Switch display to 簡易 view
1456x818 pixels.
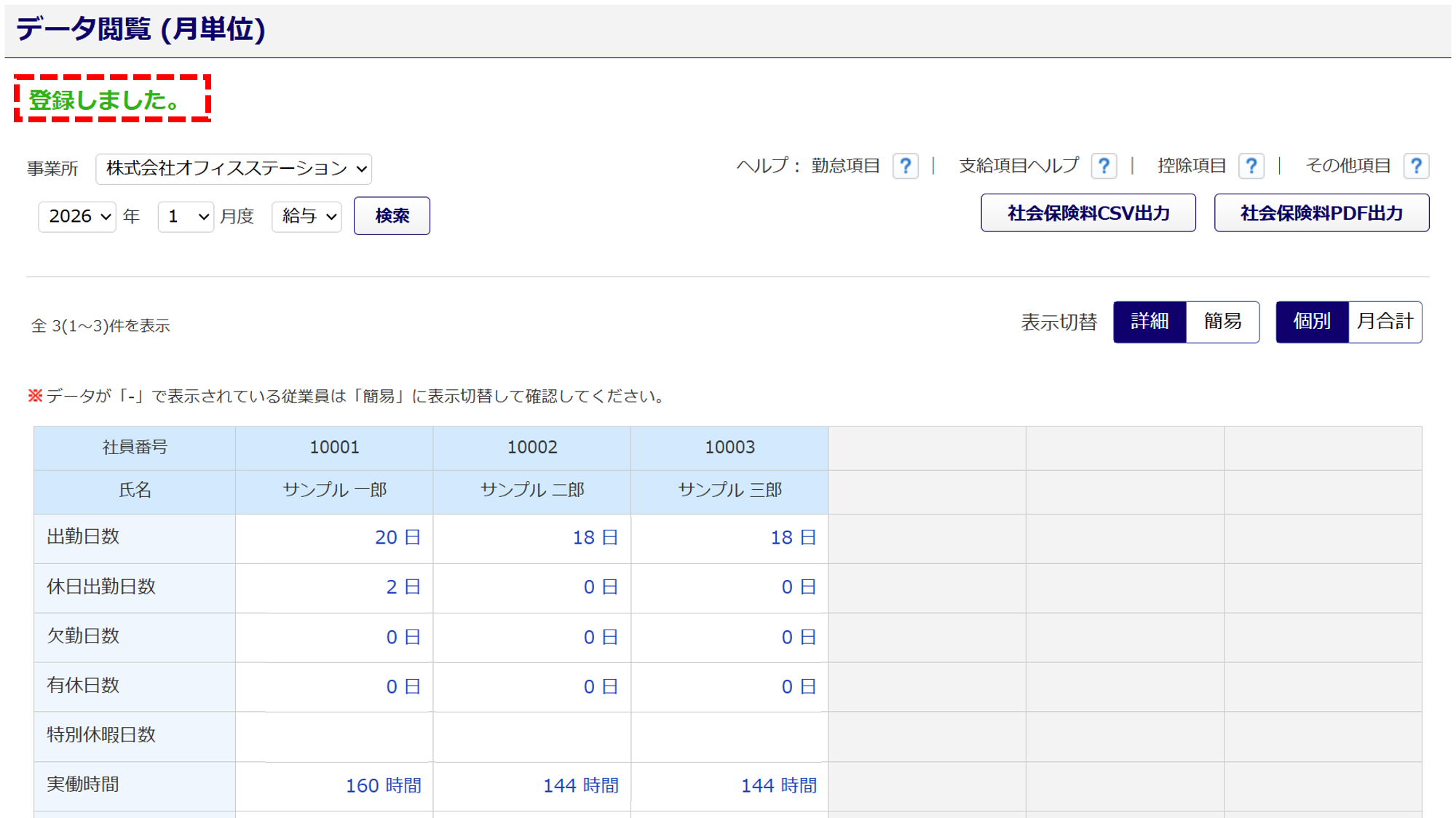pos(1222,322)
